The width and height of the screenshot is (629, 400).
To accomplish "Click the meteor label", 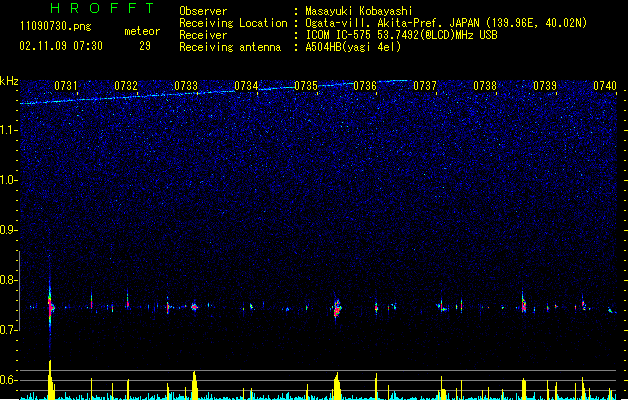I will point(142,31).
